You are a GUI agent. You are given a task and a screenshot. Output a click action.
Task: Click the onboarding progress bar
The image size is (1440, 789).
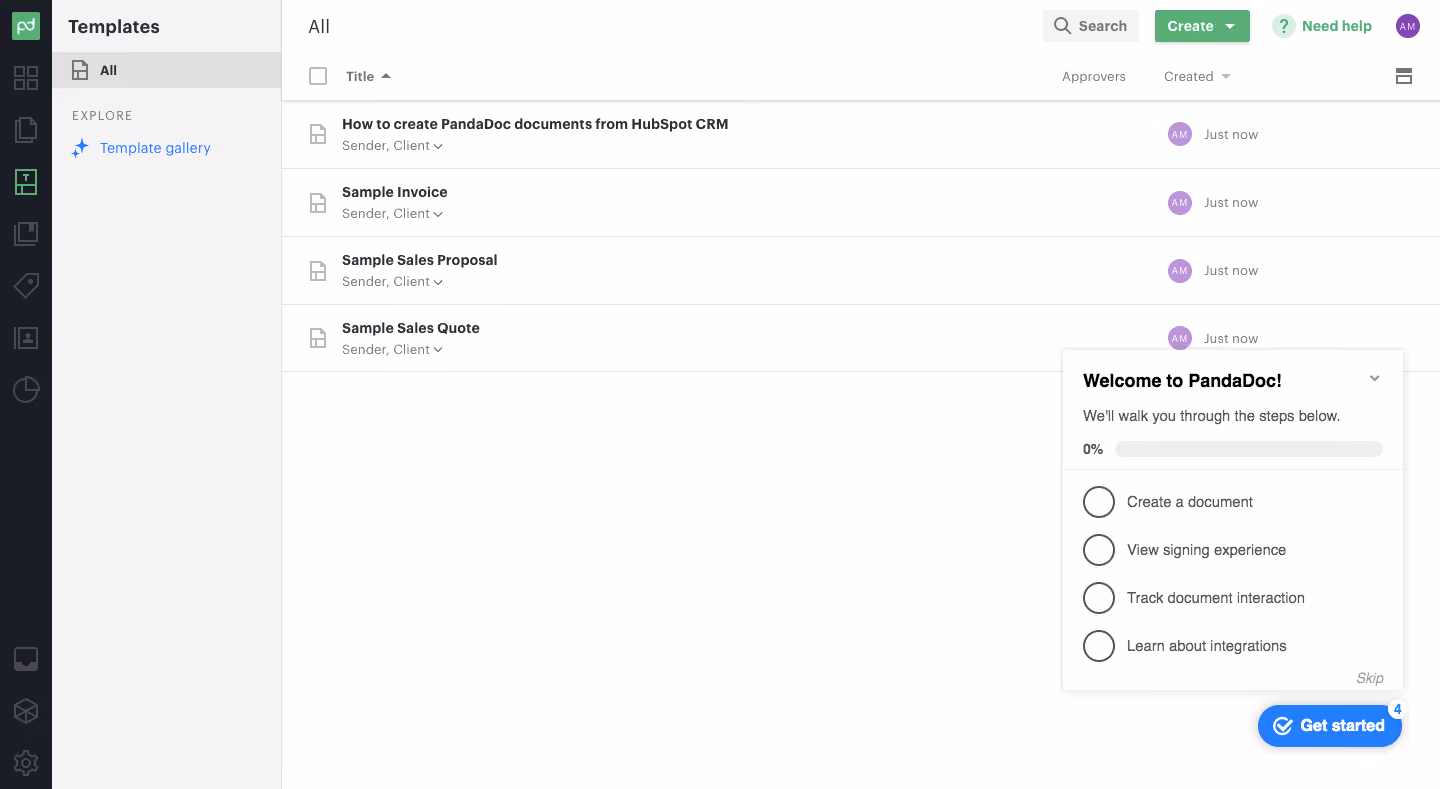[x=1249, y=450]
